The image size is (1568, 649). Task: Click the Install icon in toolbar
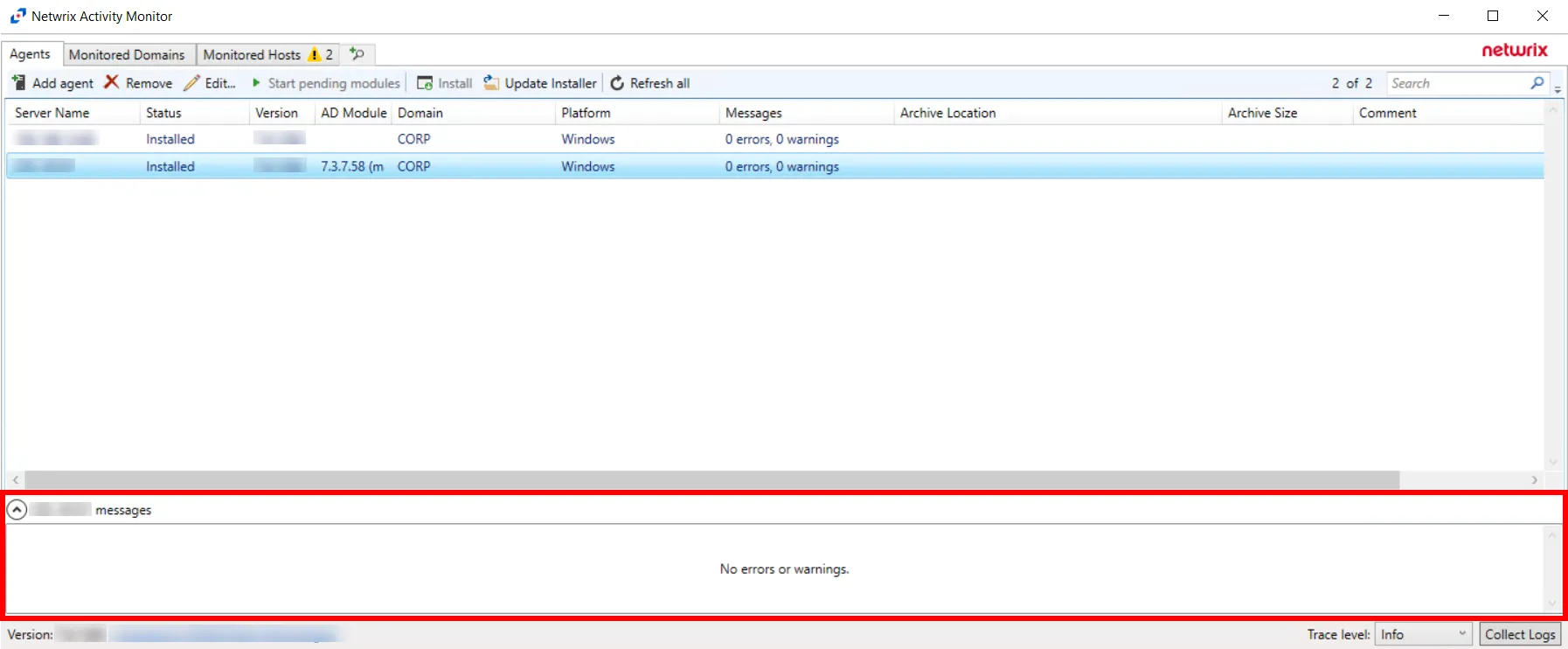point(425,83)
